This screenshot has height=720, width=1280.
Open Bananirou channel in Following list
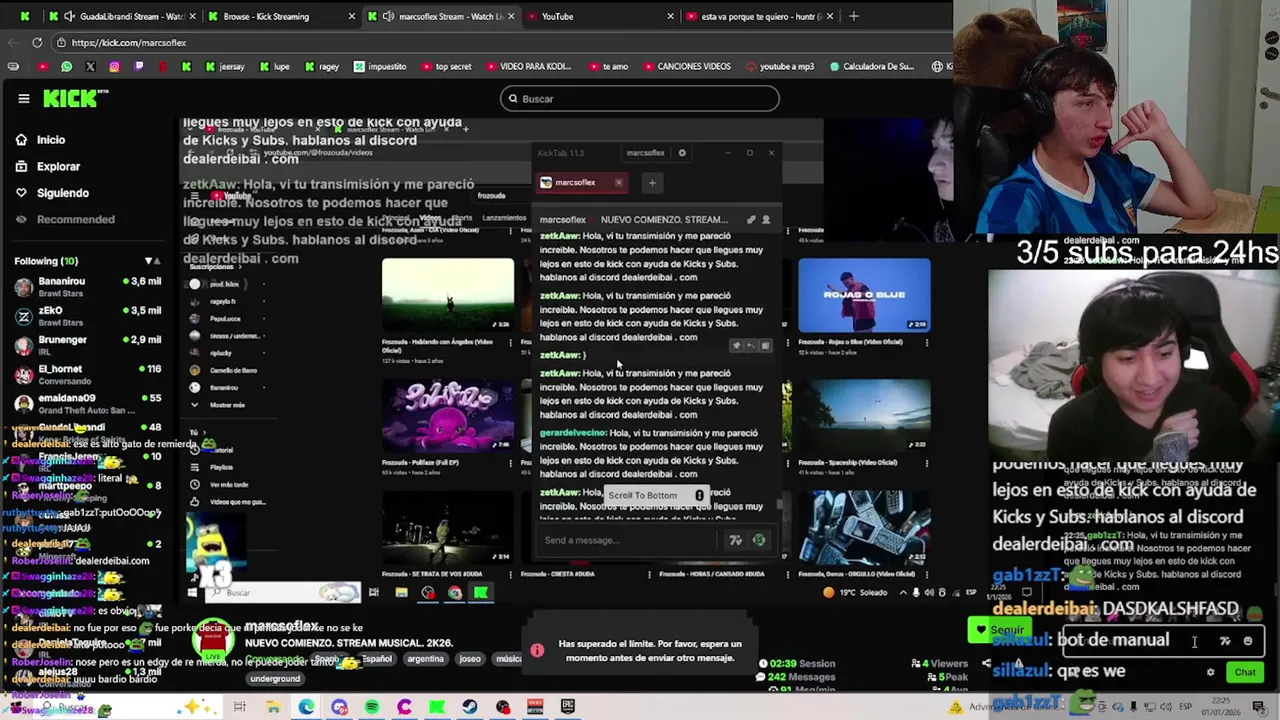[x=87, y=287]
